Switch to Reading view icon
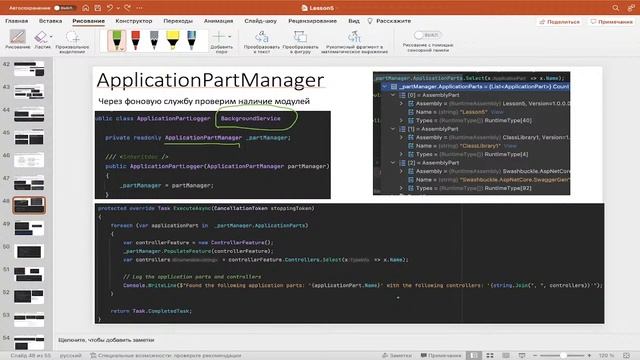Viewport: 640px width, 360px height. tap(506, 356)
